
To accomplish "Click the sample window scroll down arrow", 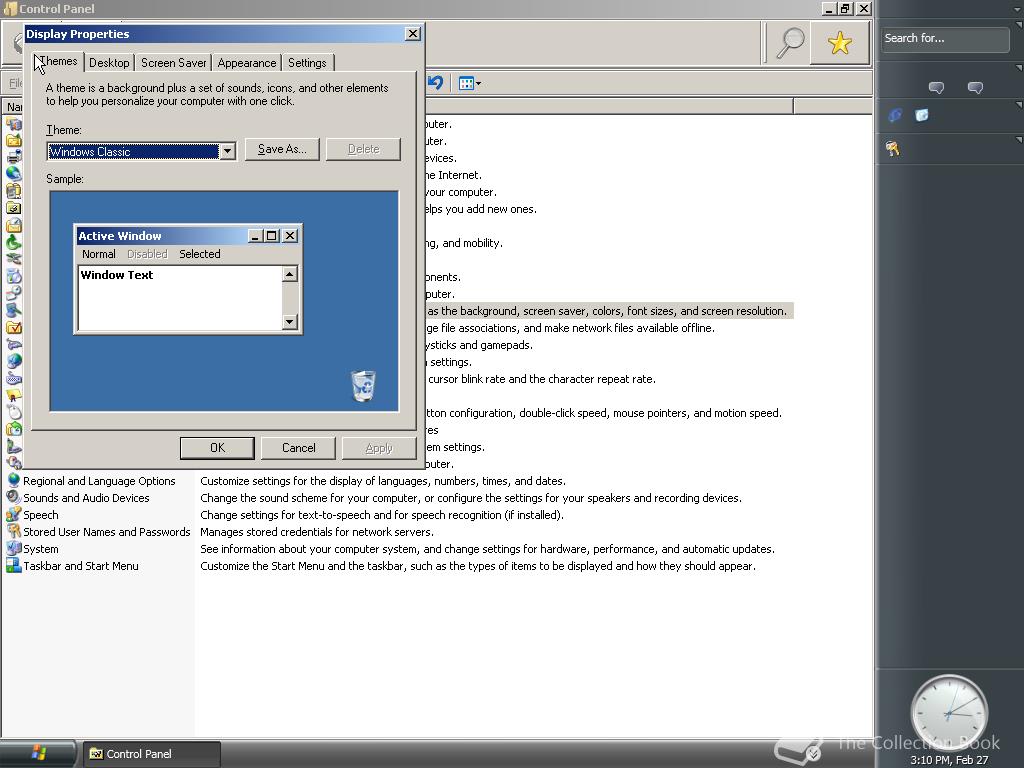I will click(290, 321).
